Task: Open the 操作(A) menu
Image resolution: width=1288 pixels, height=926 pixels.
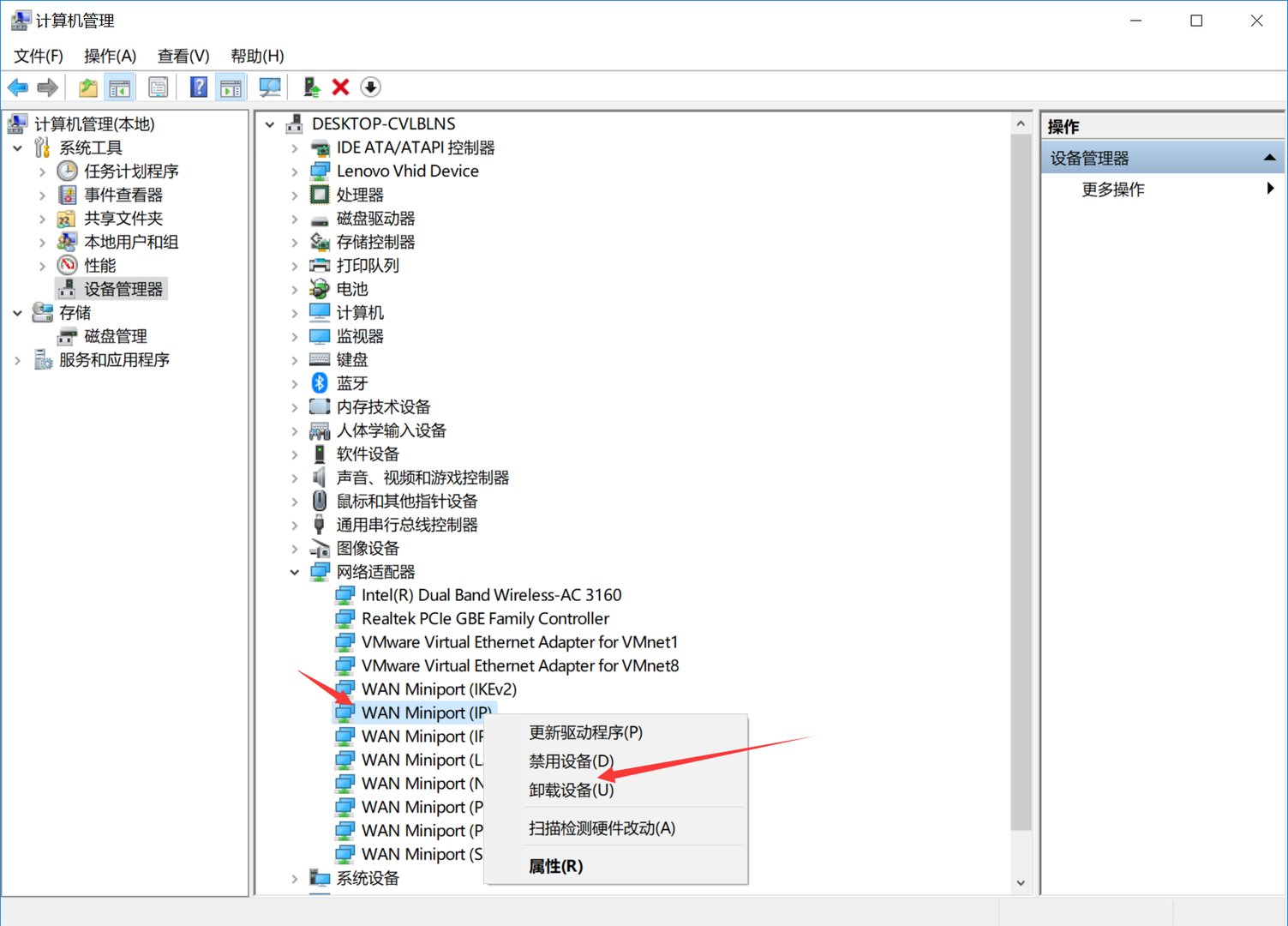Action: (x=110, y=56)
